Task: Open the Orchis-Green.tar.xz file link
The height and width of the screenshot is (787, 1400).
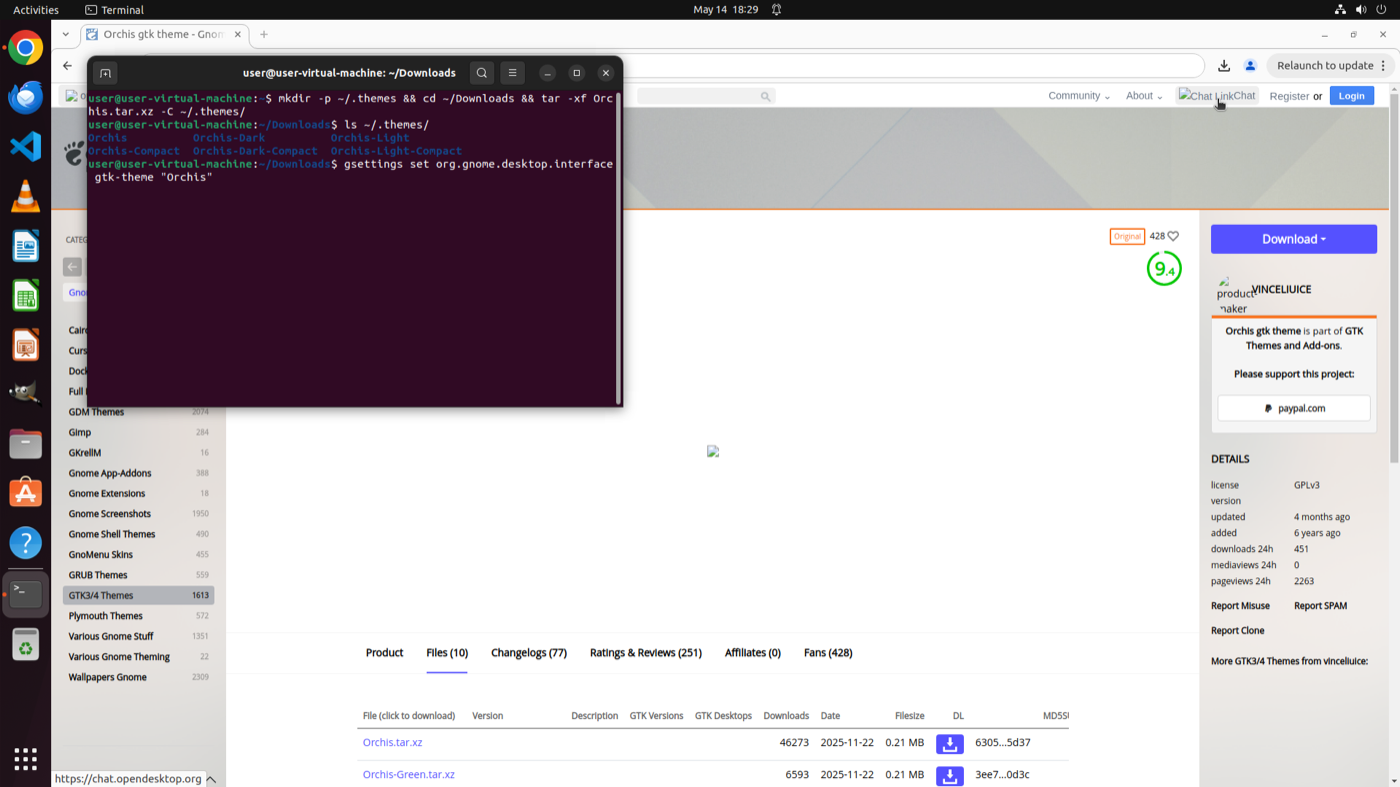Action: click(409, 774)
